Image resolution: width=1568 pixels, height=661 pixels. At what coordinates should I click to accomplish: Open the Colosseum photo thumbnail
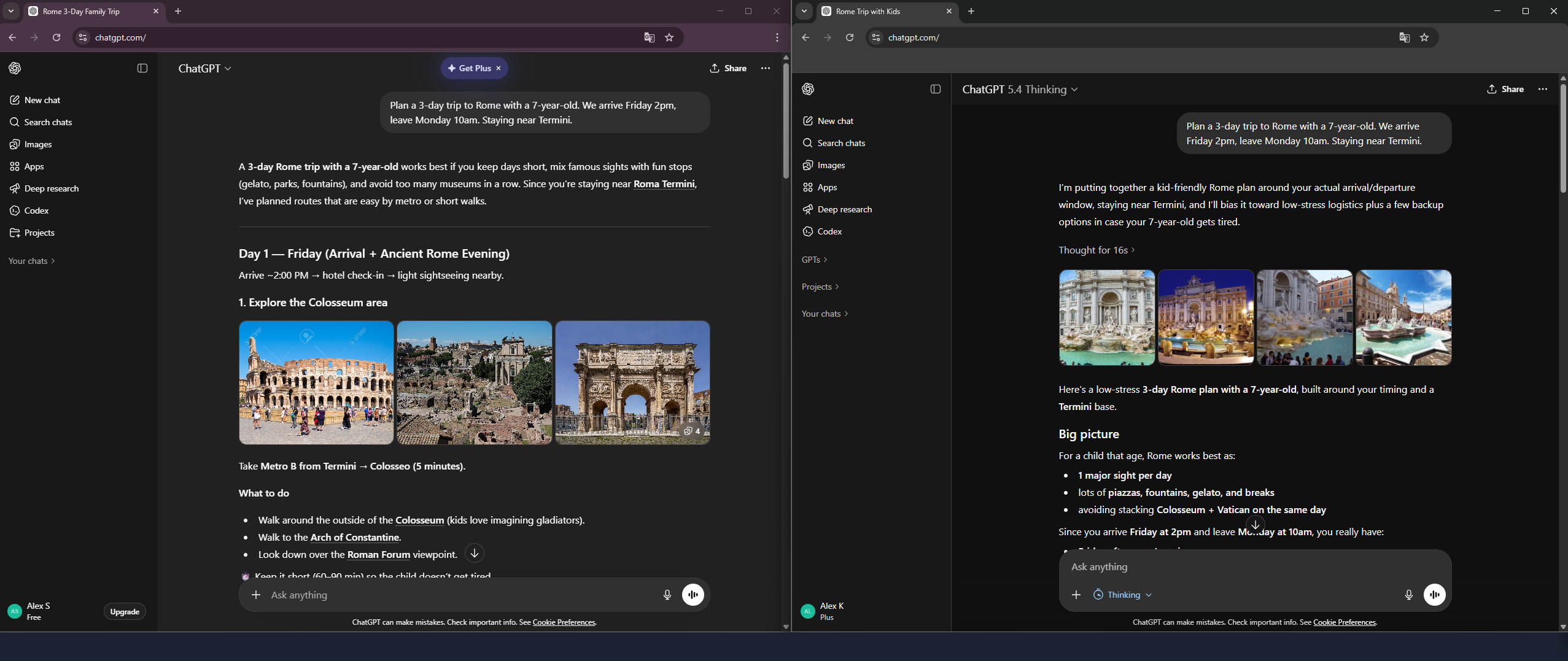[x=316, y=382]
